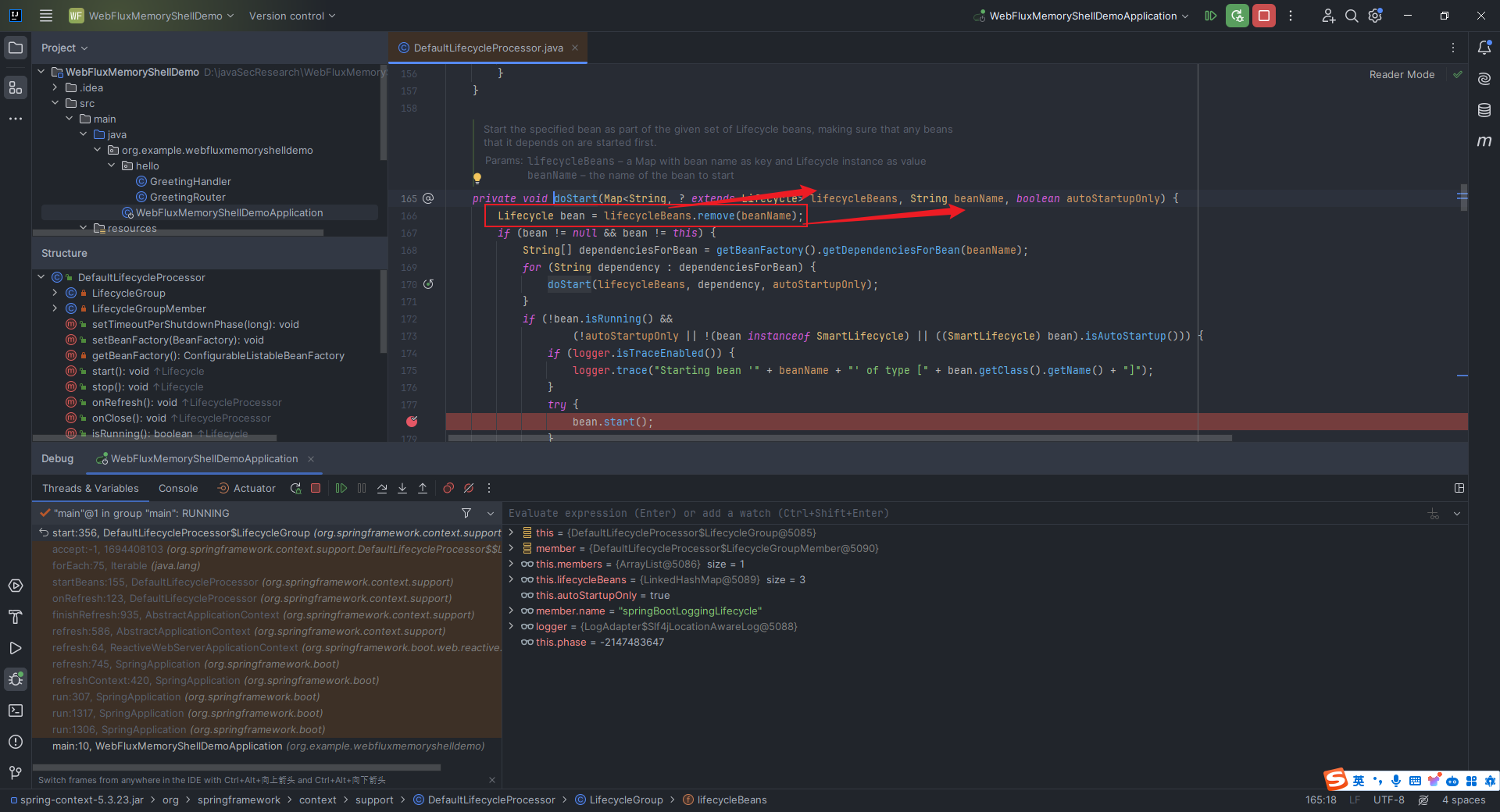Open the Maven tool window

click(x=1484, y=141)
